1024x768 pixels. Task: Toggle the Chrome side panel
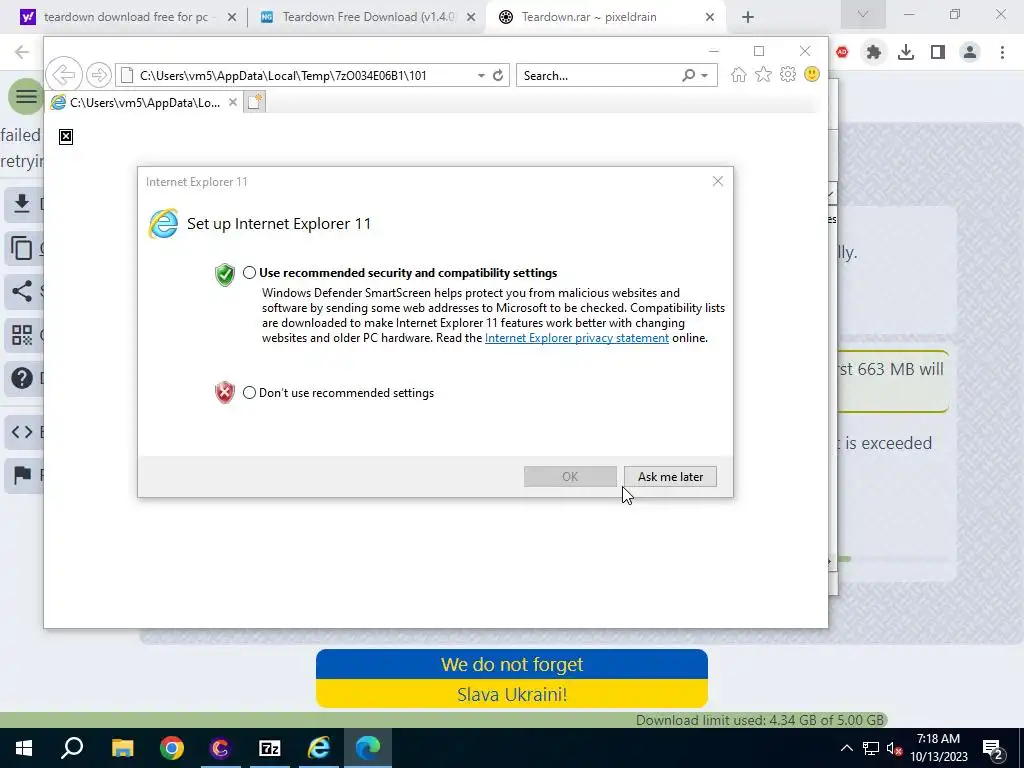point(938,52)
